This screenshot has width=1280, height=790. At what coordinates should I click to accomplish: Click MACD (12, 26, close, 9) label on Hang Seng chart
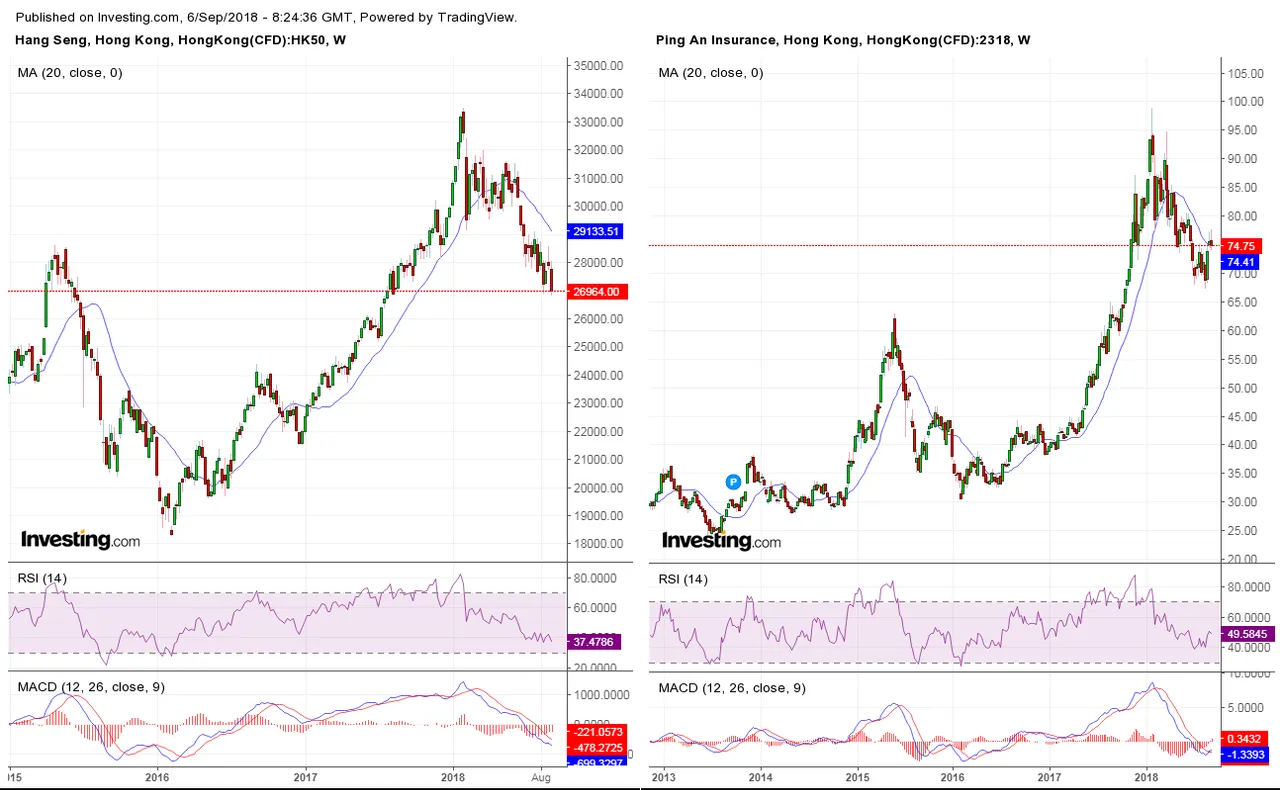91,687
